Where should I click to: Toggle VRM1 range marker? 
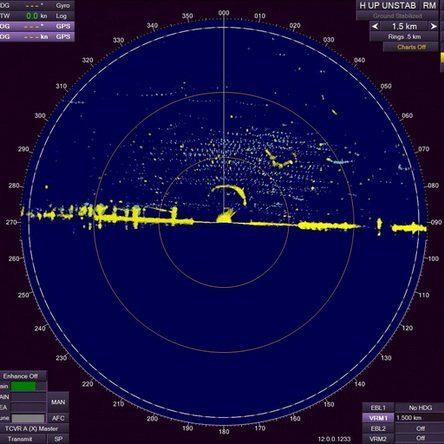point(378,418)
